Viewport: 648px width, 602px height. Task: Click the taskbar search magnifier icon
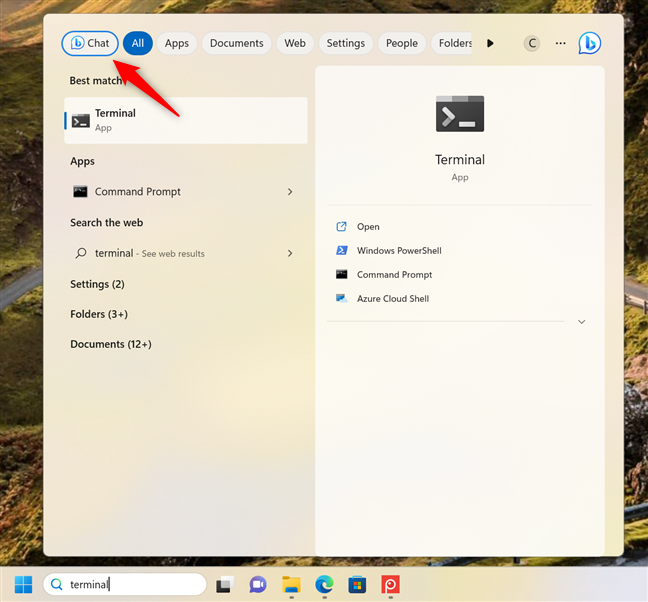pos(56,584)
